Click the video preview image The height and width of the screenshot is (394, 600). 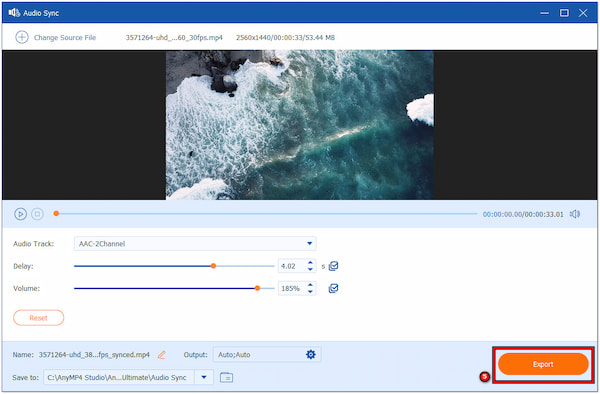coord(300,125)
